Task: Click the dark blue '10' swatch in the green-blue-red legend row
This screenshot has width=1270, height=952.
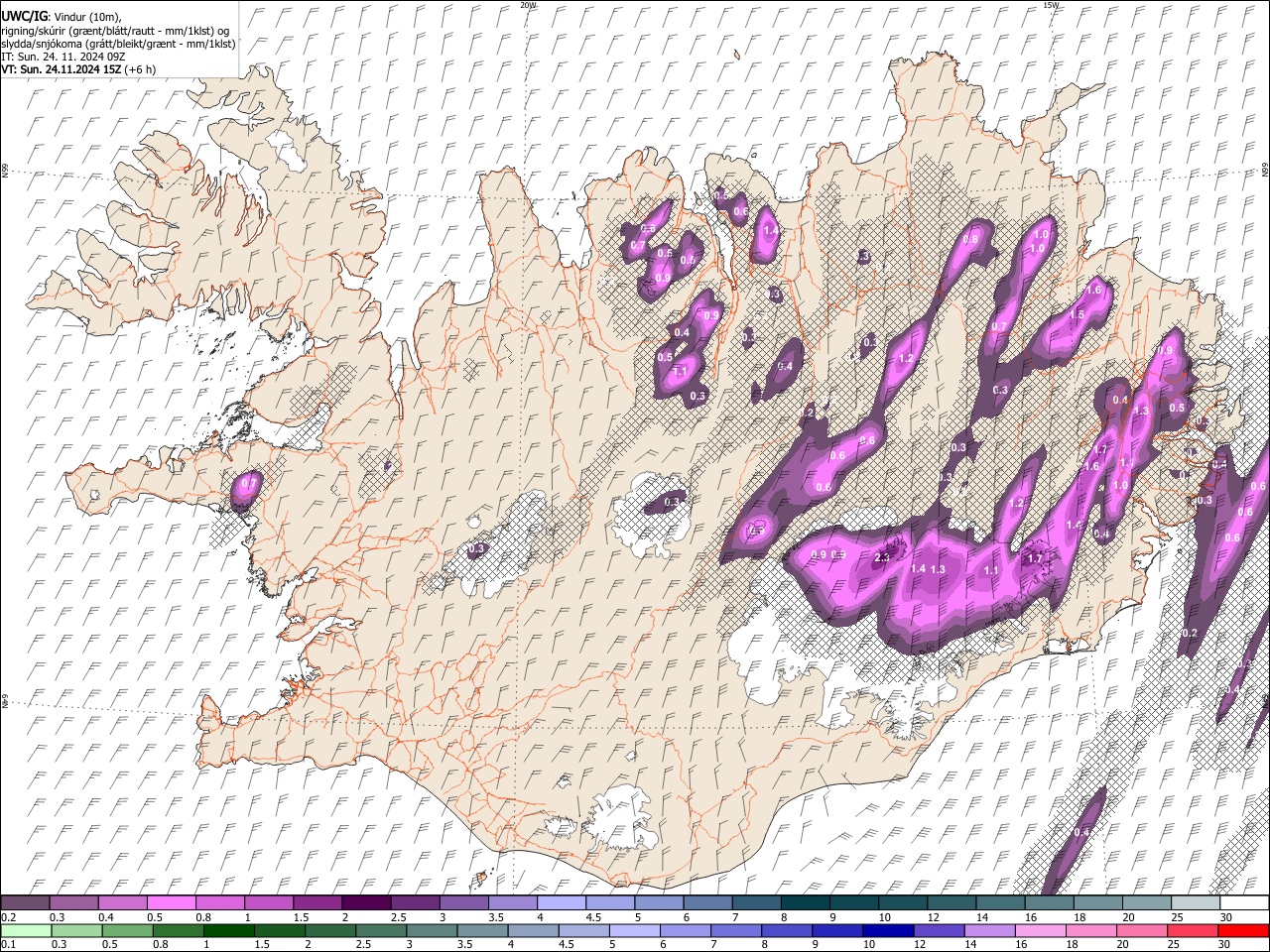Action: pos(886,931)
